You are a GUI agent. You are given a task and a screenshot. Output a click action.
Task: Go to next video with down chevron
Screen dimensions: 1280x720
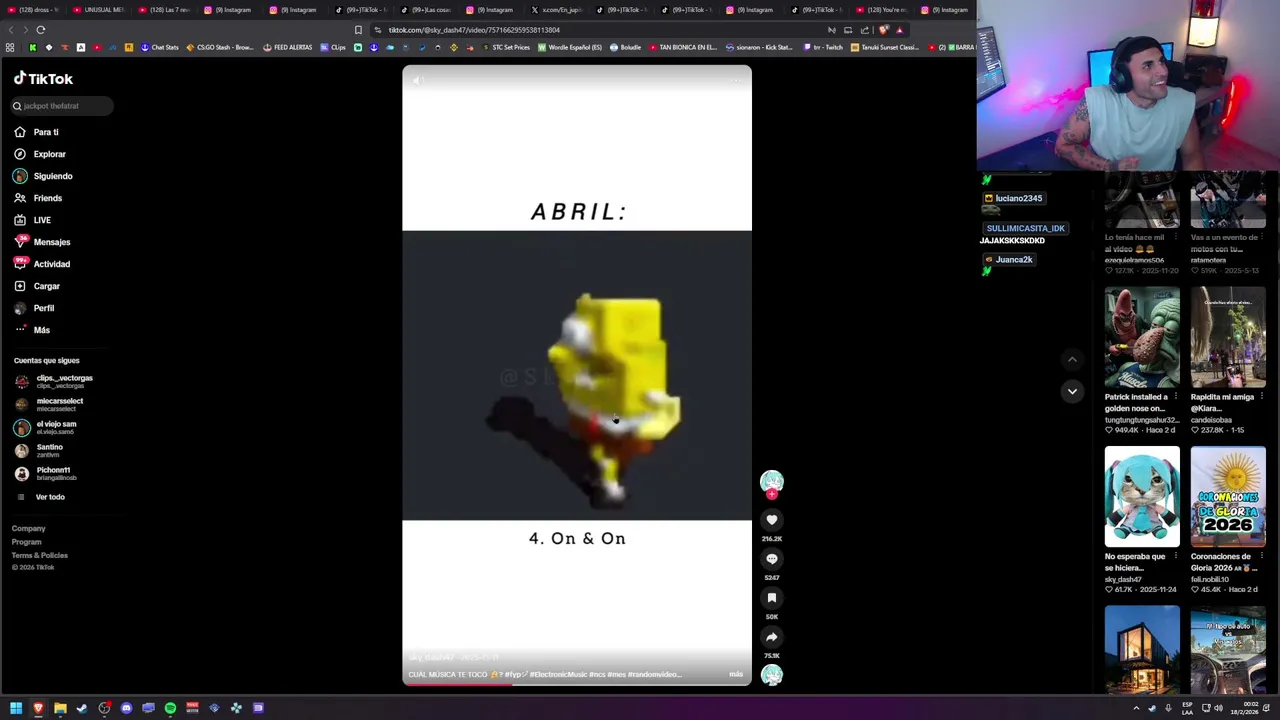[x=1072, y=391]
